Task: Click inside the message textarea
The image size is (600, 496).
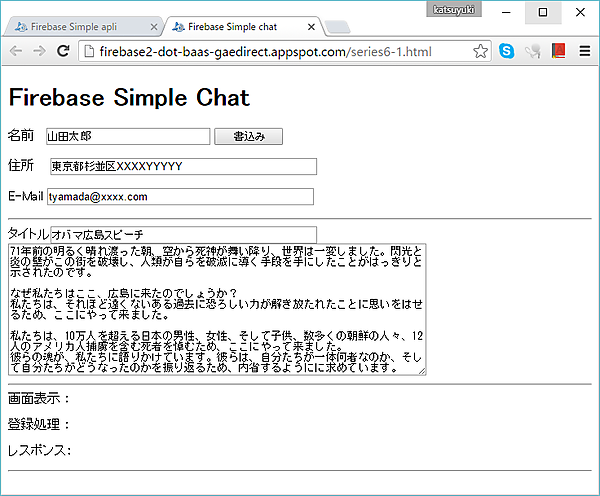Action: [217, 309]
